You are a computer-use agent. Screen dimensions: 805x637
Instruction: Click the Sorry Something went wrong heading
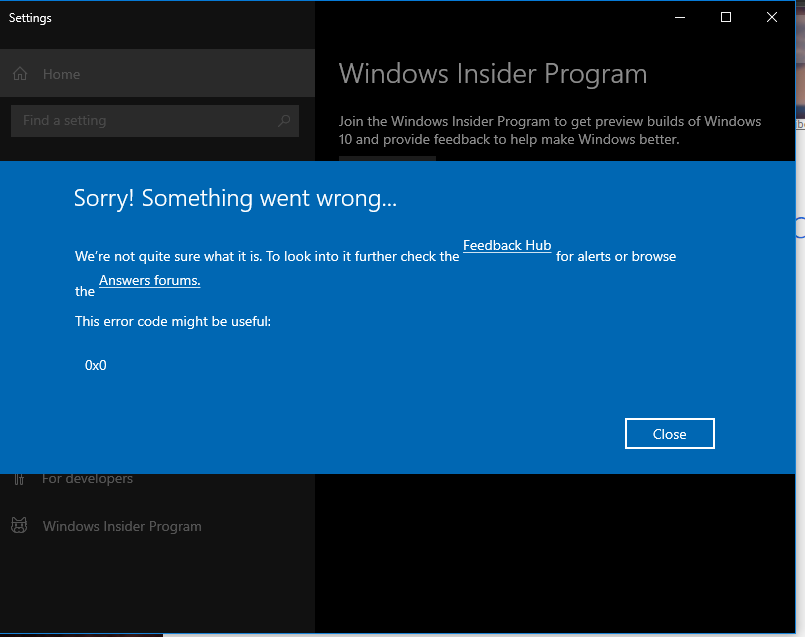235,197
